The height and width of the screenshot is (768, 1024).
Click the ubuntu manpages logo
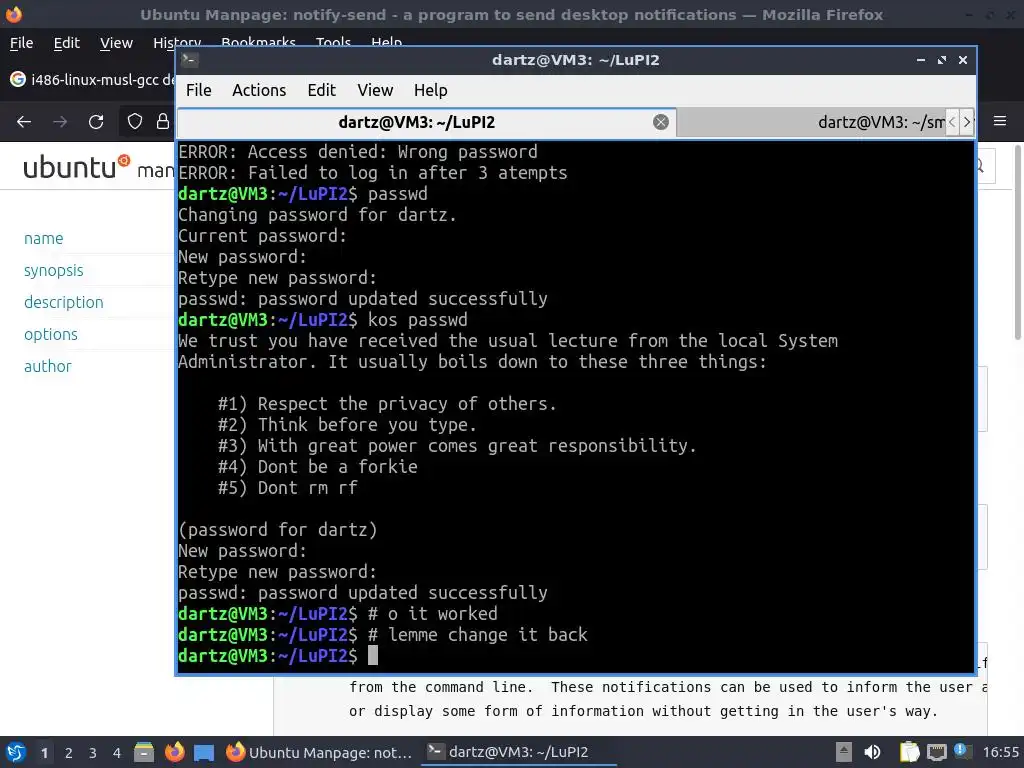pos(77,167)
